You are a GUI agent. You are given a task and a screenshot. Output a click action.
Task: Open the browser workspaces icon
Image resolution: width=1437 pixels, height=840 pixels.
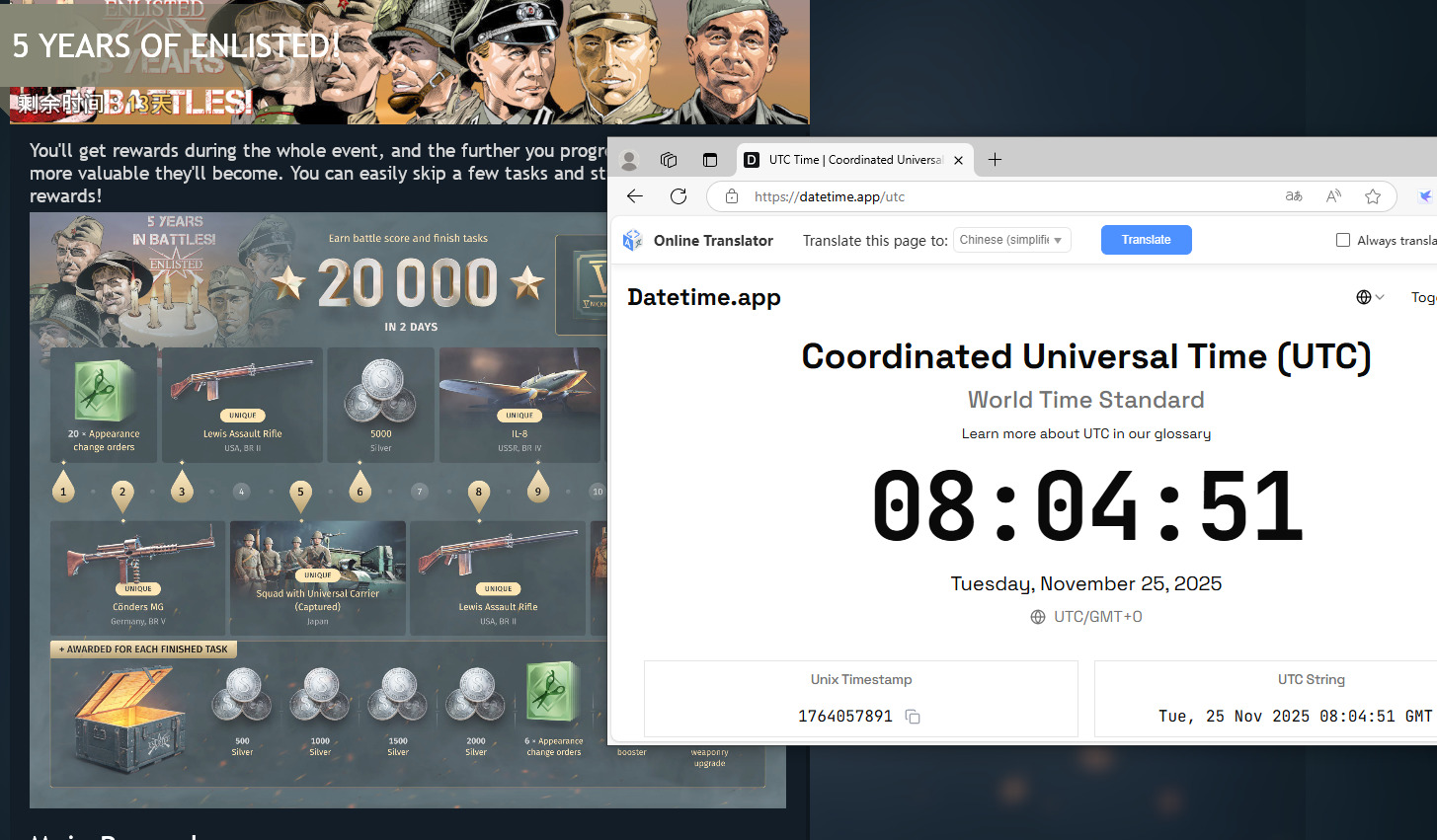tap(669, 160)
